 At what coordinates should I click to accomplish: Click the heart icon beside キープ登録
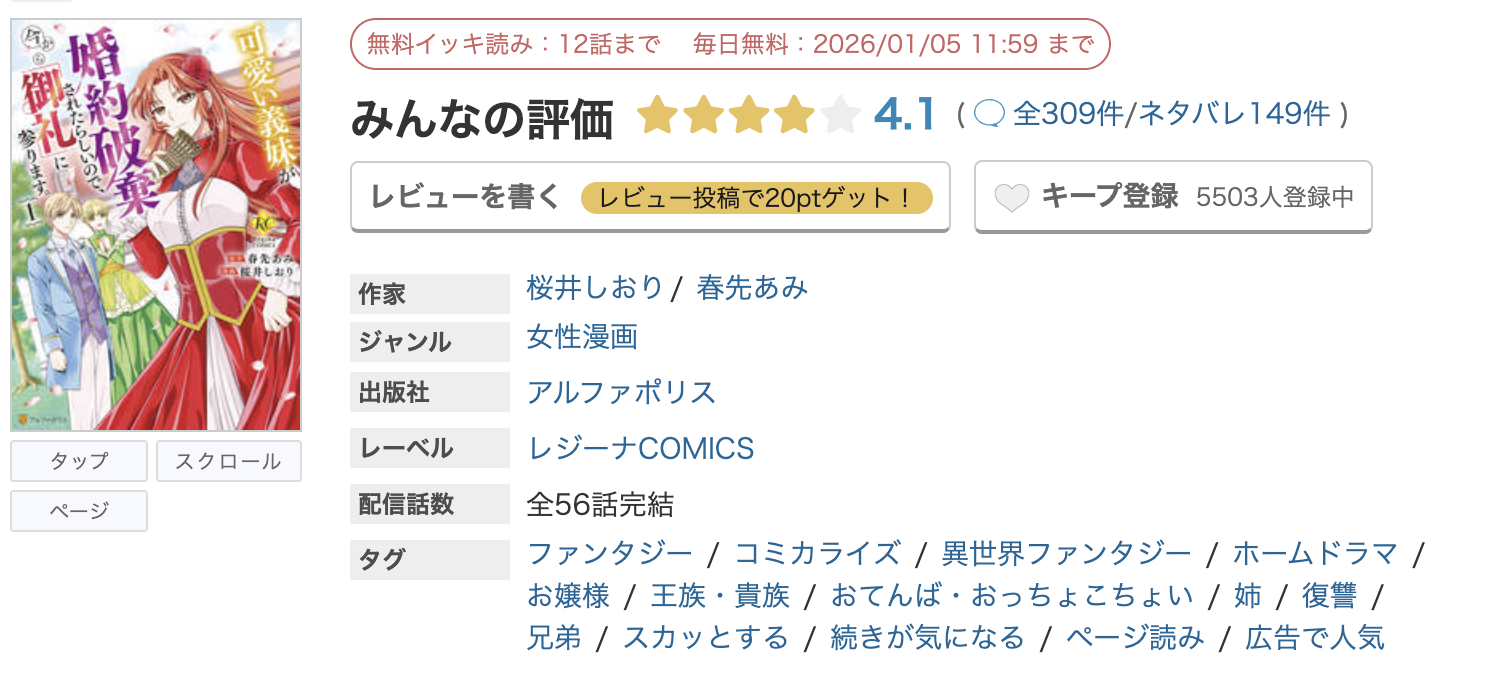click(1012, 198)
